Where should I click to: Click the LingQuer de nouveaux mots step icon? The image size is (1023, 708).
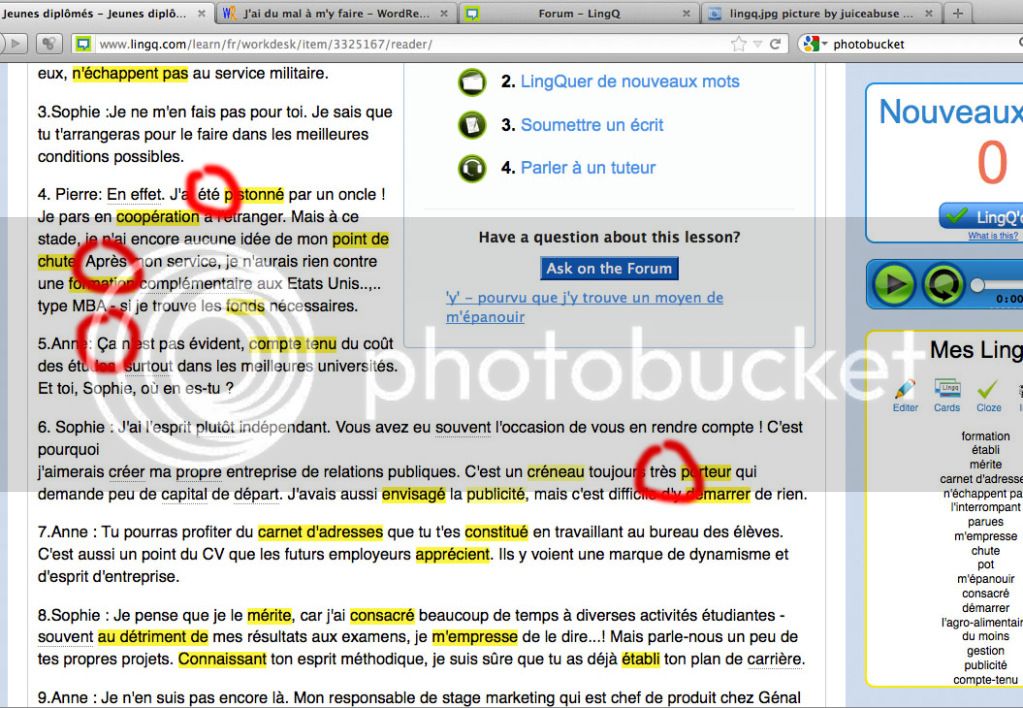point(472,82)
